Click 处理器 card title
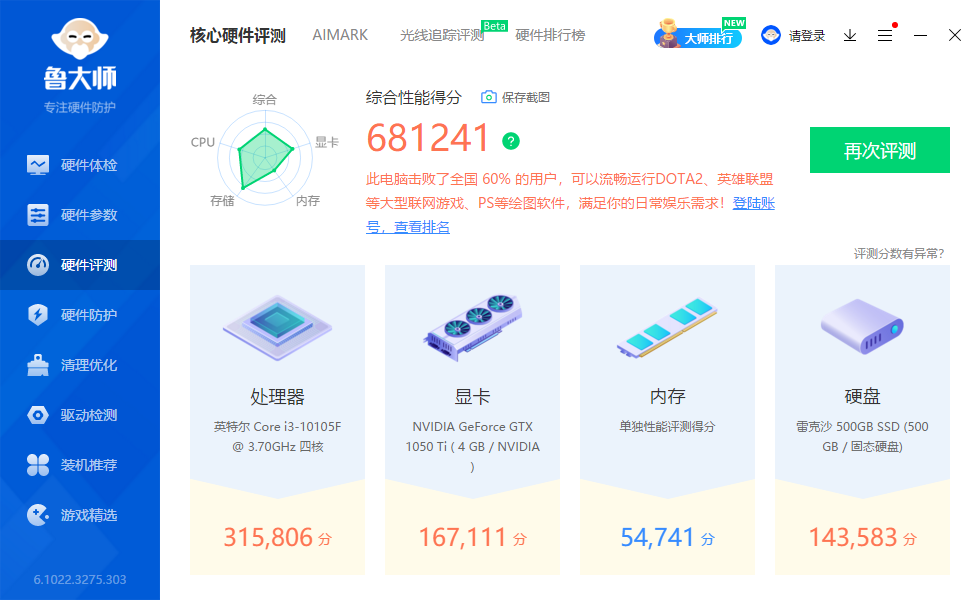 point(278,396)
